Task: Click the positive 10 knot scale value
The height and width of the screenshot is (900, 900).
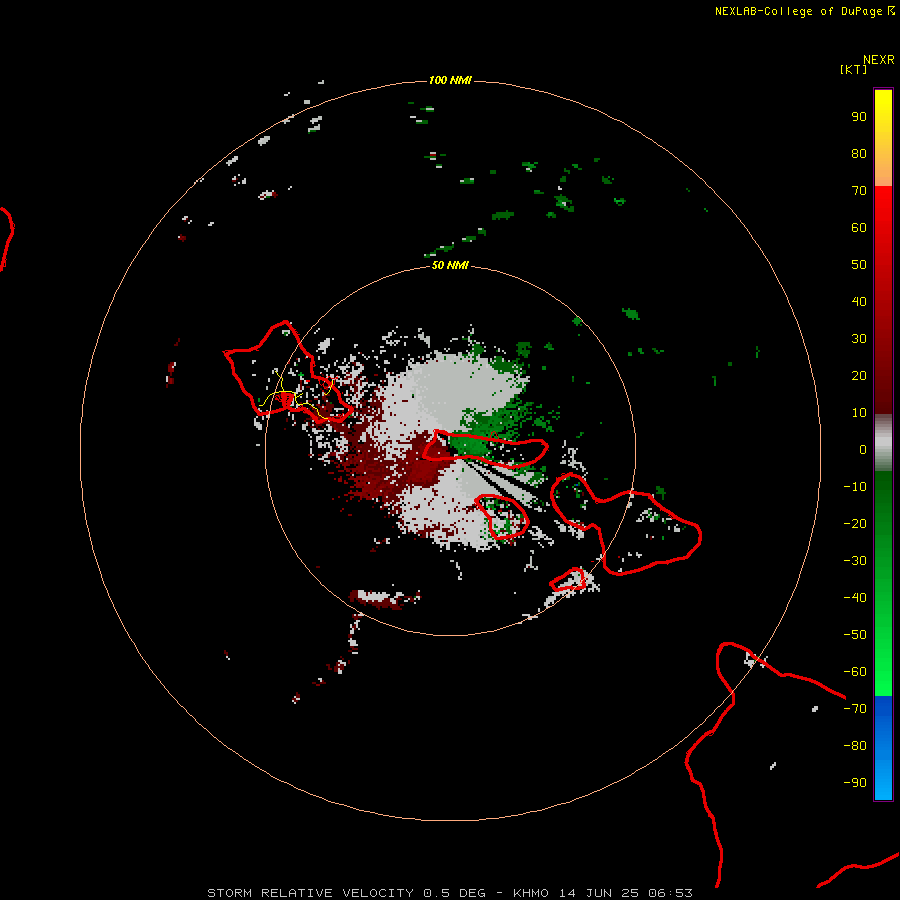Action: point(859,413)
